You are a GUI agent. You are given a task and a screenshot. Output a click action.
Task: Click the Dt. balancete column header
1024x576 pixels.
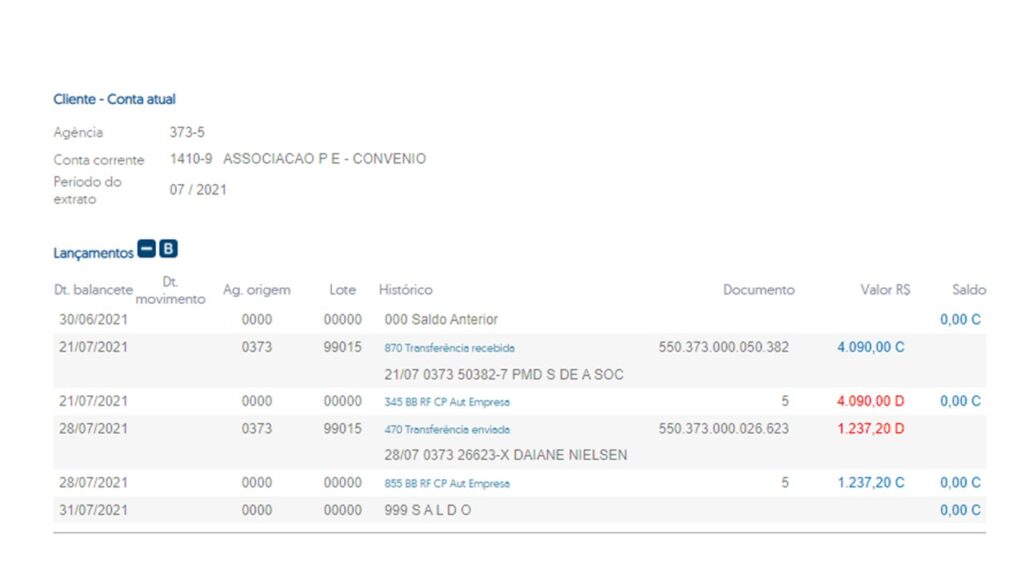(x=93, y=290)
